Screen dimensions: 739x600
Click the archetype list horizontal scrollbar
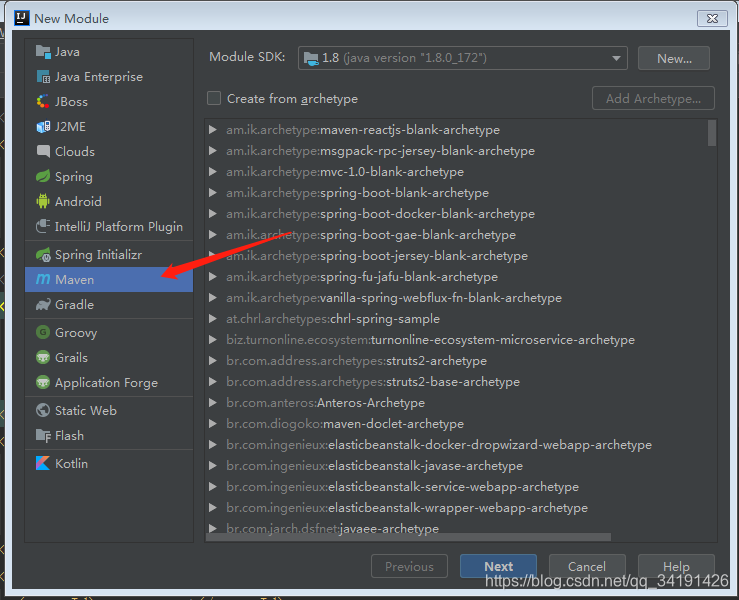pos(408,537)
